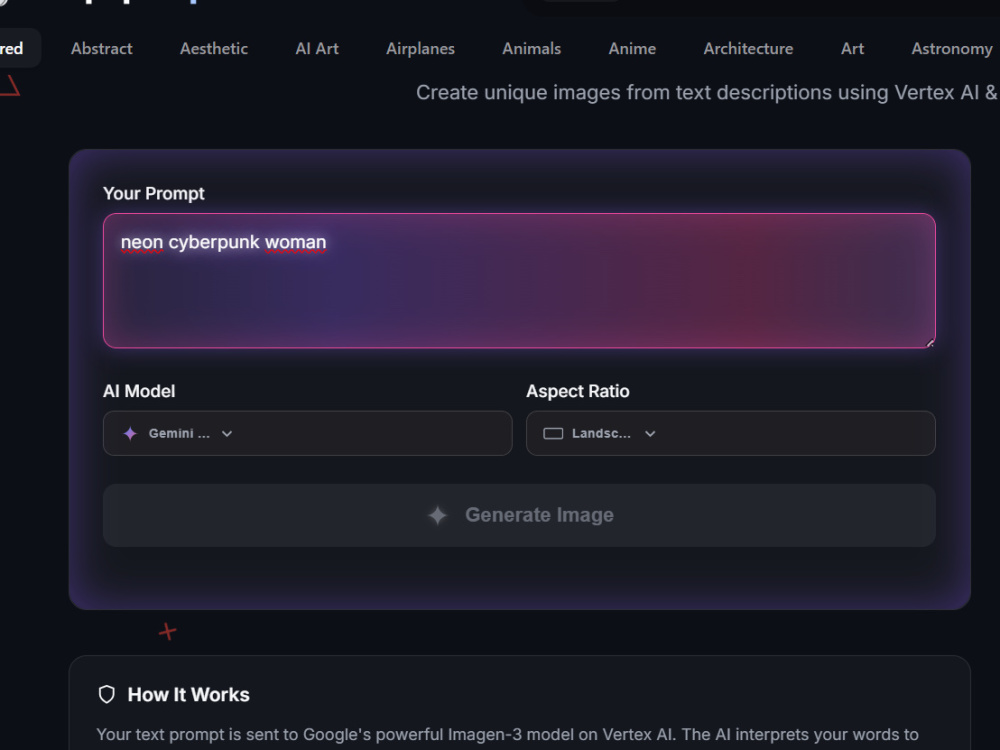The width and height of the screenshot is (1000, 750).
Task: Click the landscape rectangle icon
Action: (x=553, y=434)
